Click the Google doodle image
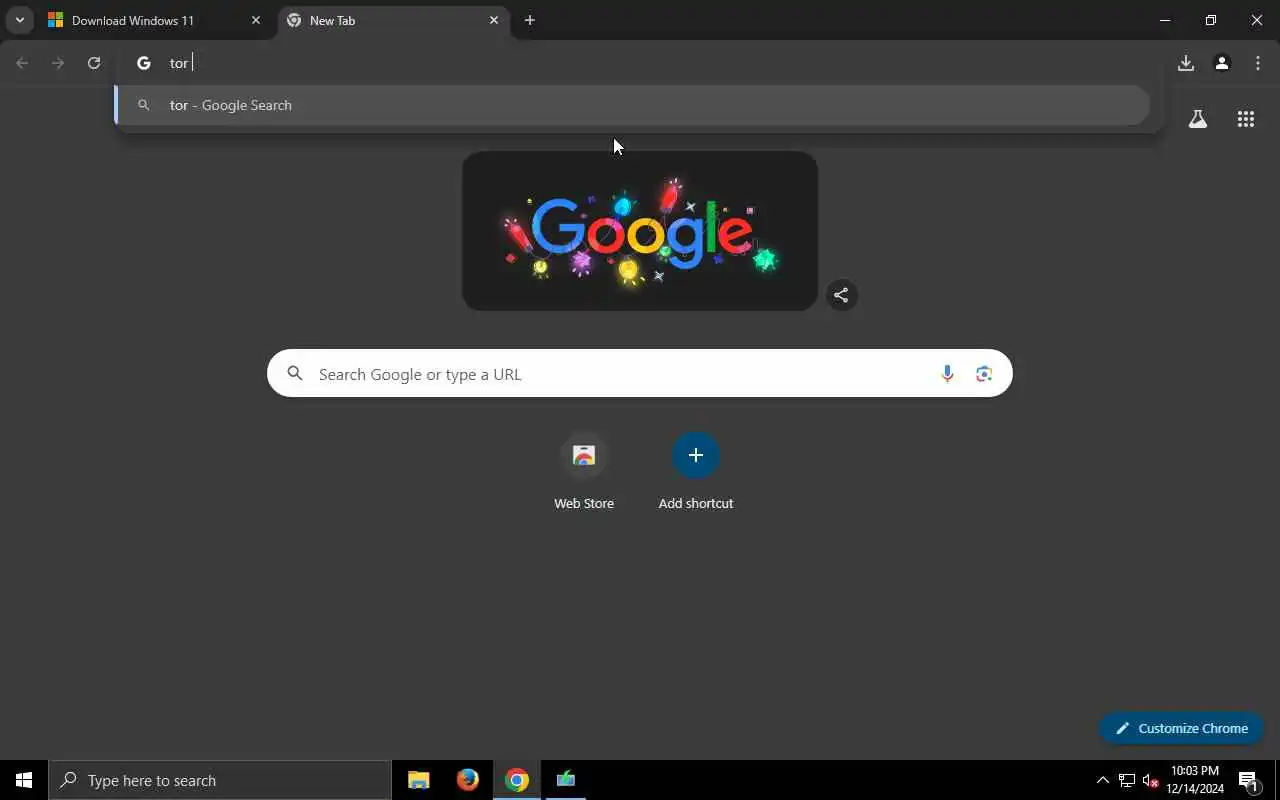 pos(640,231)
